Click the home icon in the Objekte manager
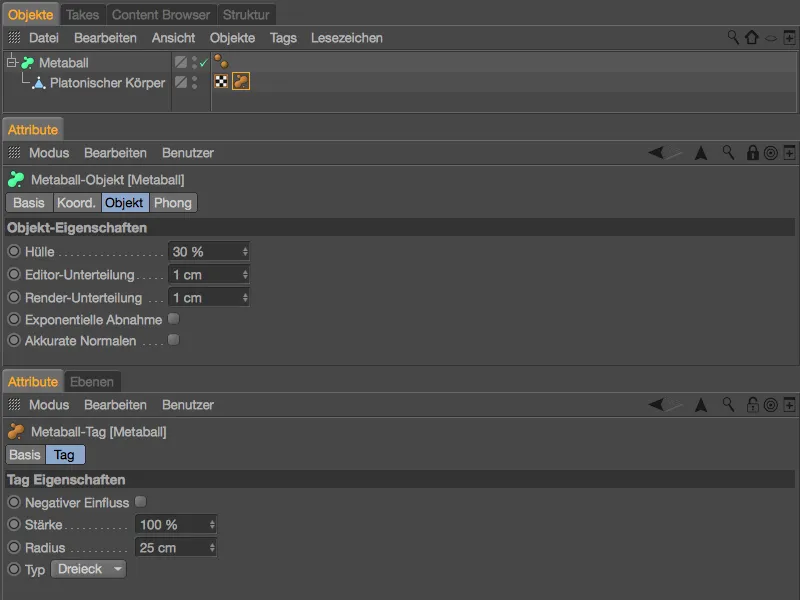The height and width of the screenshot is (600, 800). (751, 38)
